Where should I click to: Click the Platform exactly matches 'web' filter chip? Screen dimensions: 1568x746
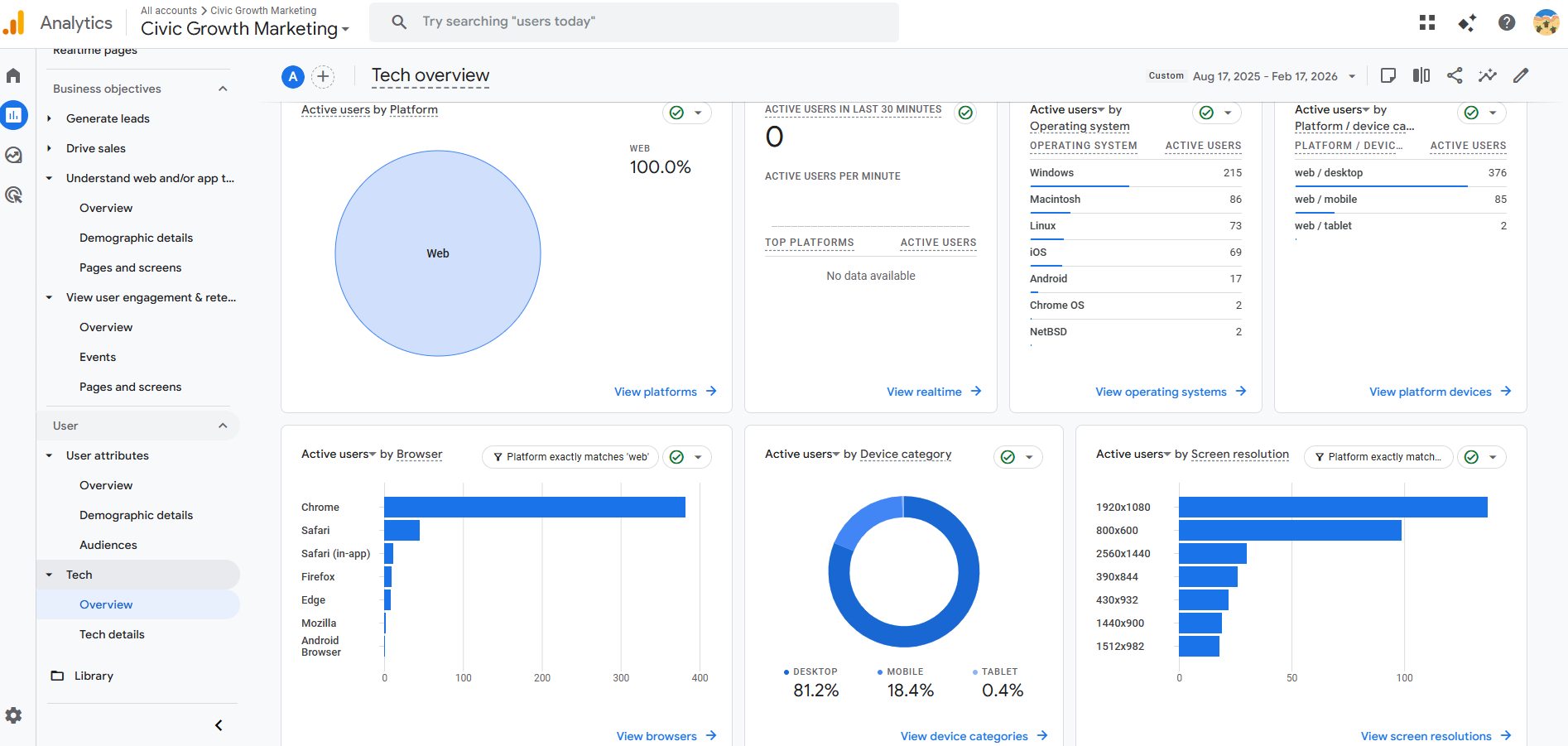click(570, 457)
